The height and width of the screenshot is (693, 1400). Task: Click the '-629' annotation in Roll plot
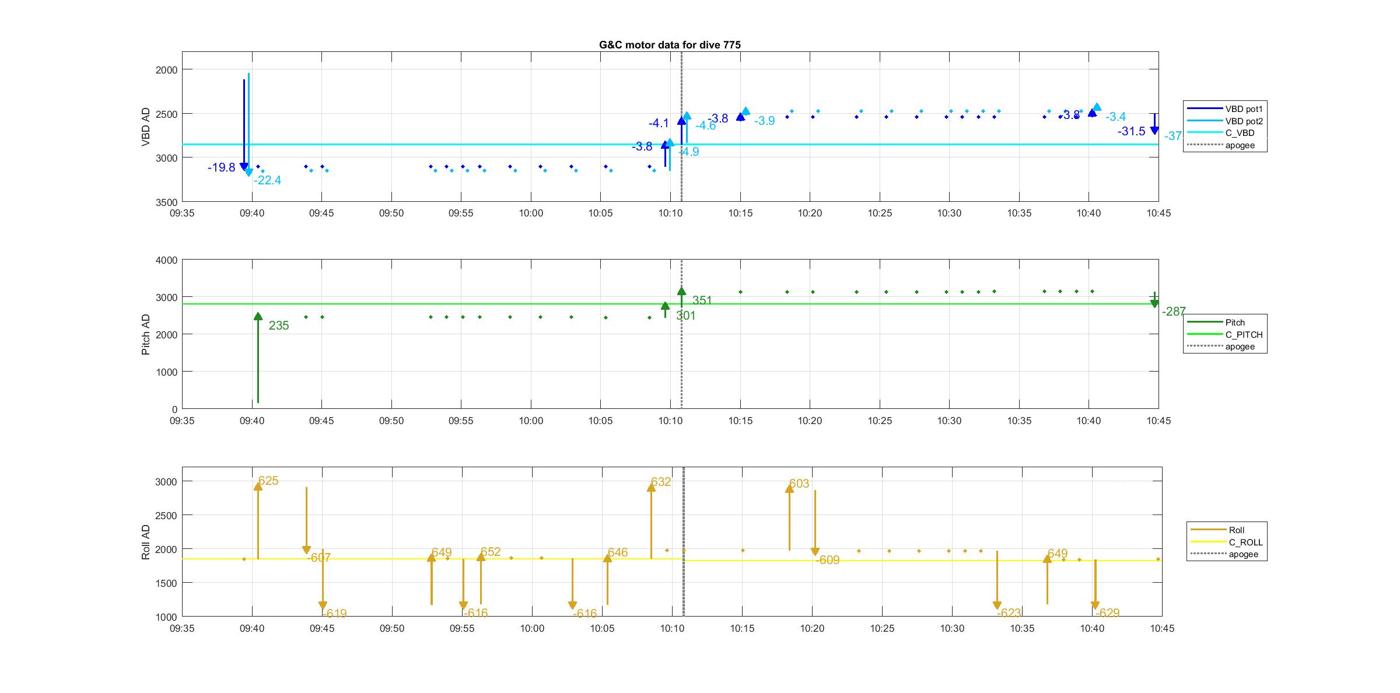(1108, 614)
